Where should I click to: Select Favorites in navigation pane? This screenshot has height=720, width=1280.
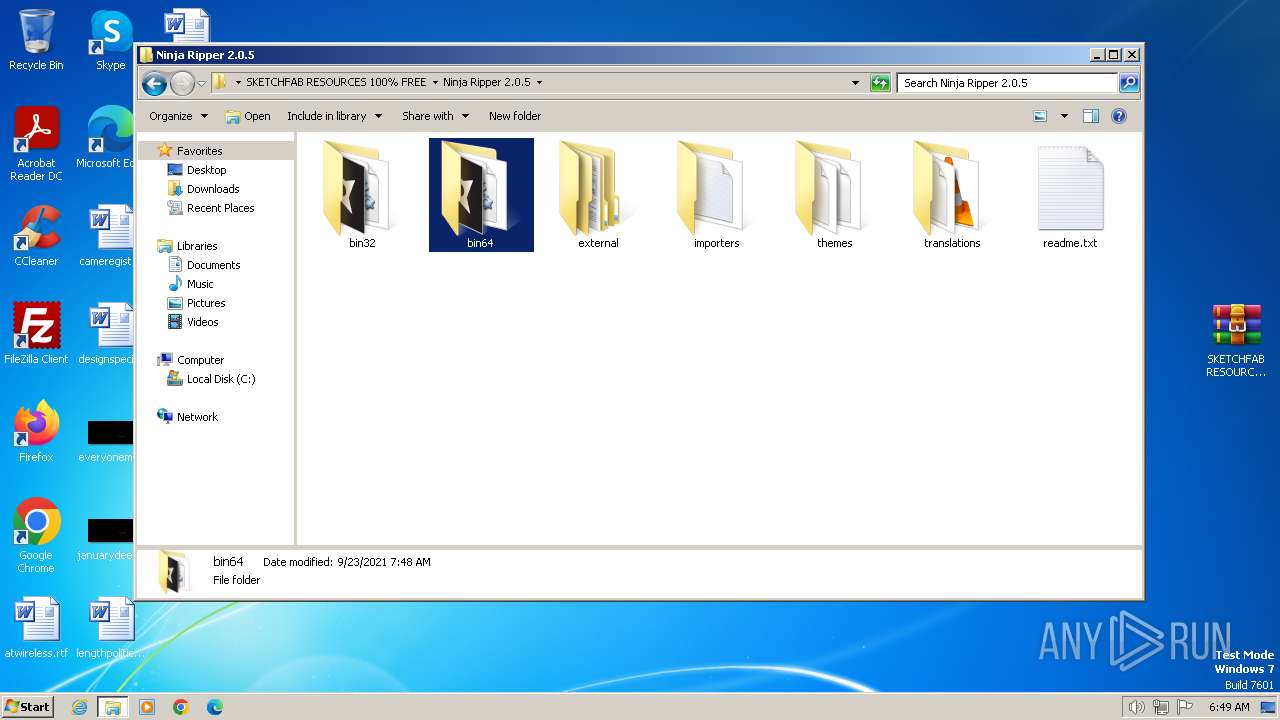tap(199, 151)
